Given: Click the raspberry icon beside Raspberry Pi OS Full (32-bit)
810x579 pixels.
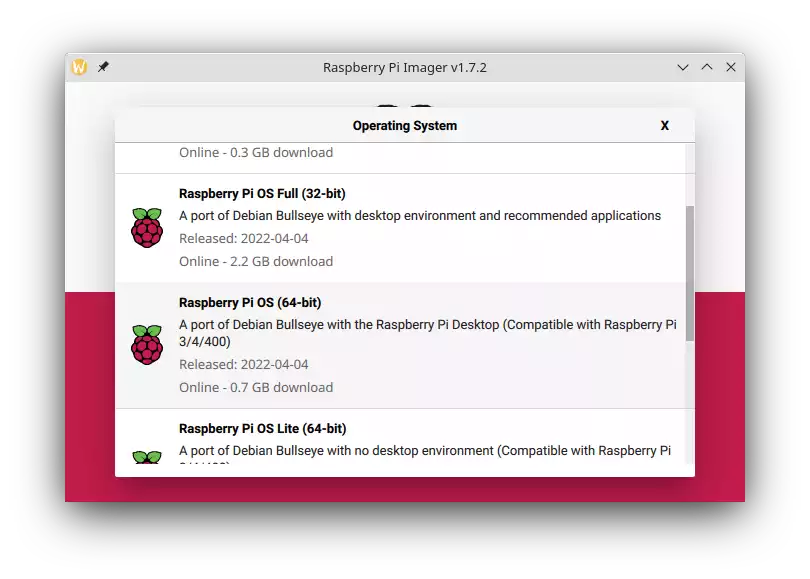Looking at the screenshot, I should tap(147, 228).
